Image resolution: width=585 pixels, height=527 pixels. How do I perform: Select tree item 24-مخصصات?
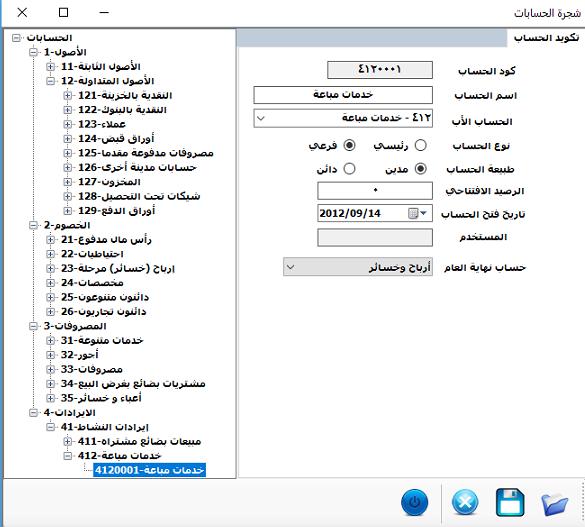click(x=92, y=283)
